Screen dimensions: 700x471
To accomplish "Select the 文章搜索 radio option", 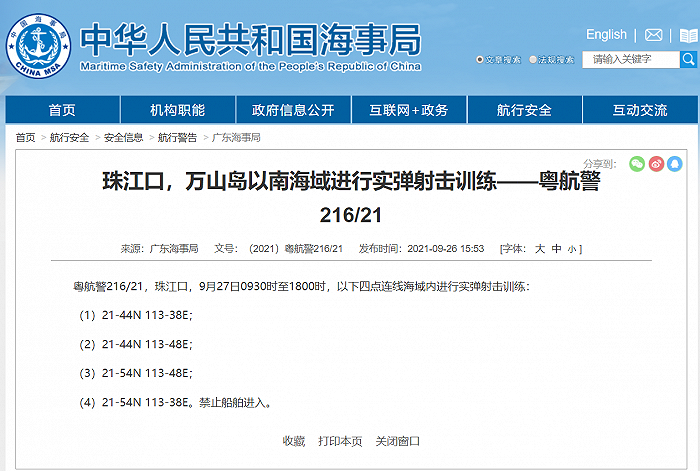I will (x=479, y=59).
